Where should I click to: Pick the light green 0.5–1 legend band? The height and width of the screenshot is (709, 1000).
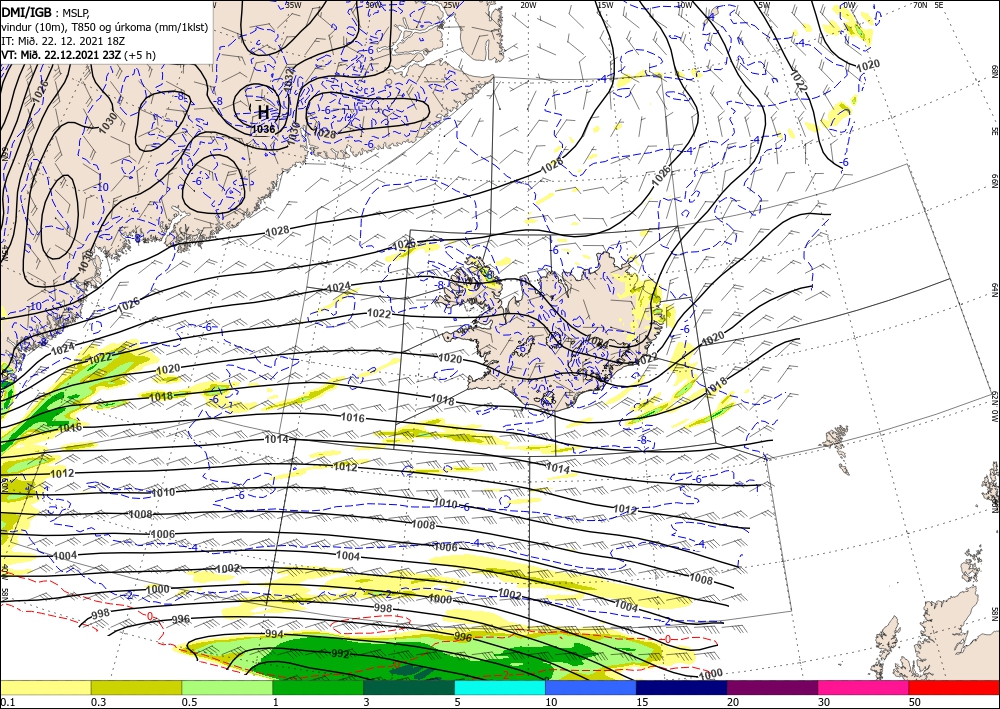coord(227,687)
